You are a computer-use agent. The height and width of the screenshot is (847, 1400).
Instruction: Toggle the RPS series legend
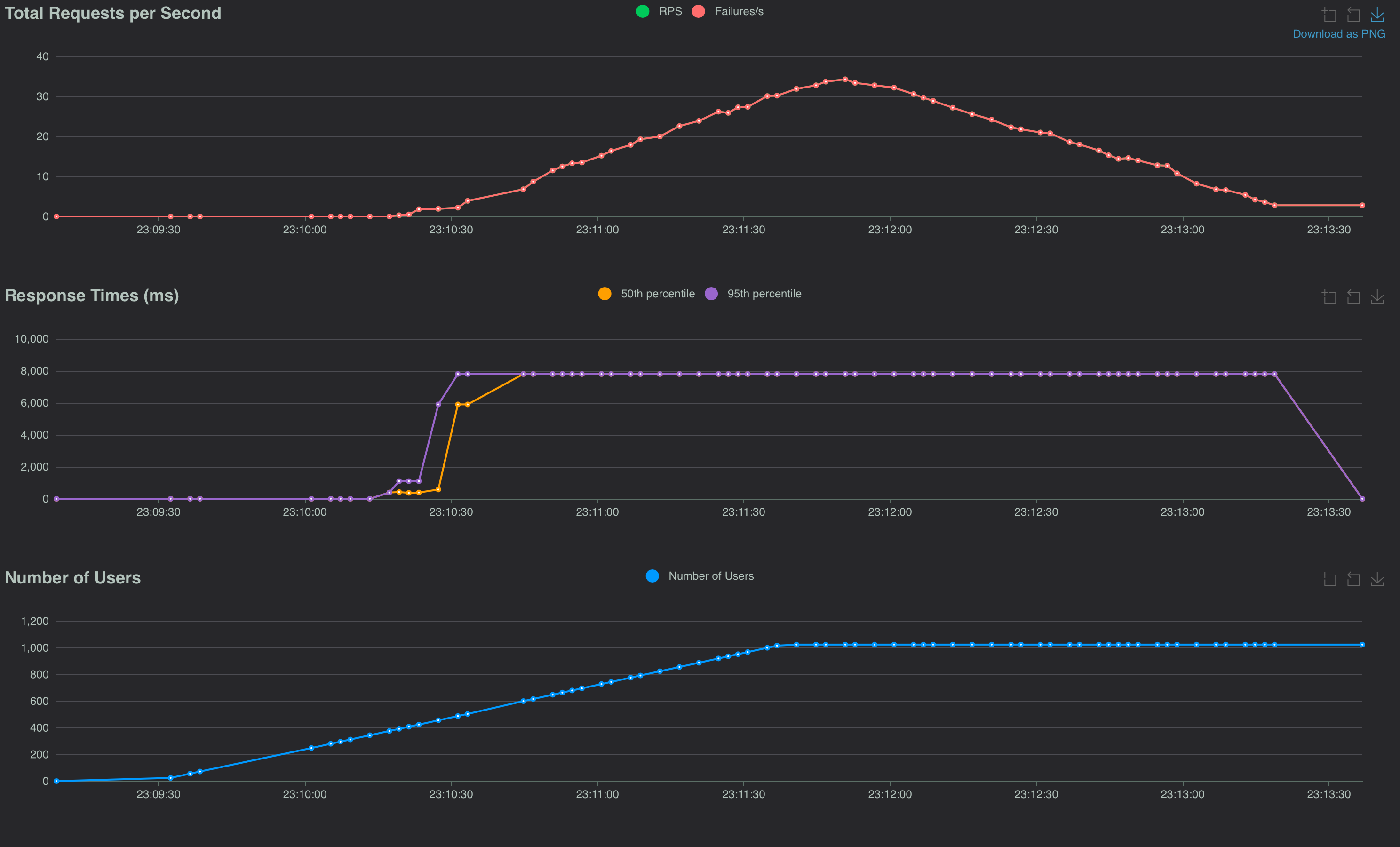[x=670, y=11]
